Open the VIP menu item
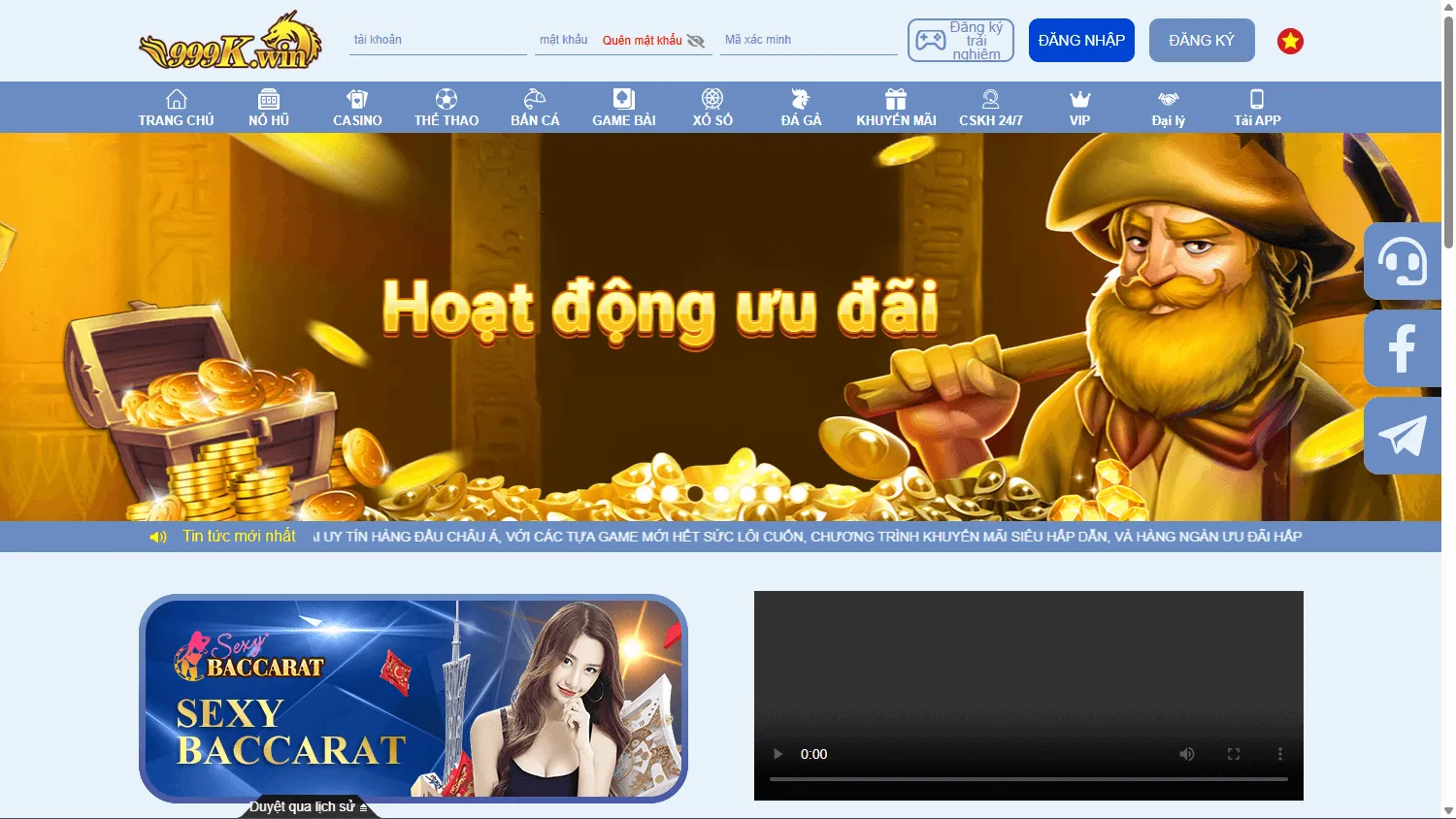This screenshot has height=819, width=1456. coord(1078,107)
